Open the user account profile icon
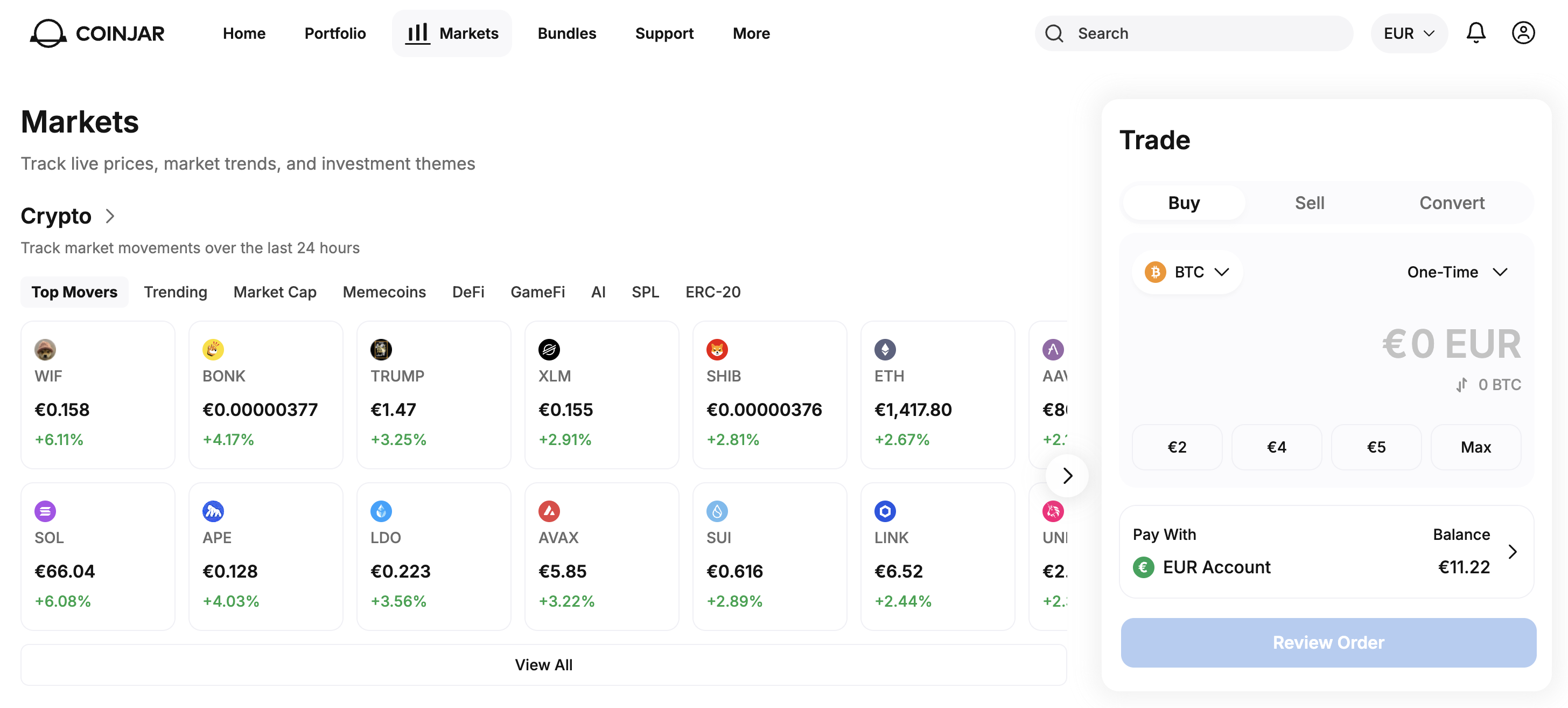The image size is (1568, 708). tap(1523, 33)
